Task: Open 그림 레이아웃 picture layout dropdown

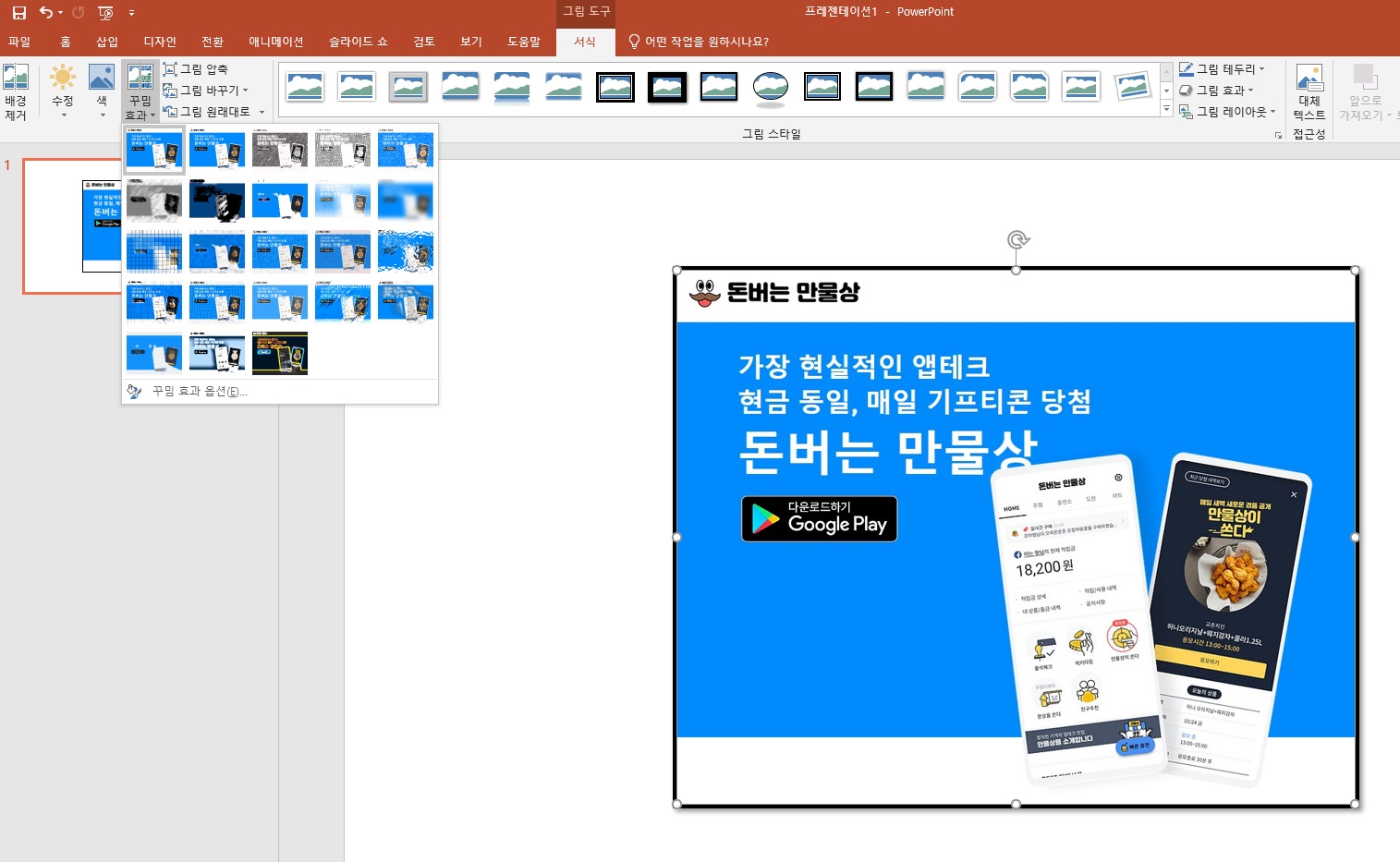Action: tap(1228, 112)
